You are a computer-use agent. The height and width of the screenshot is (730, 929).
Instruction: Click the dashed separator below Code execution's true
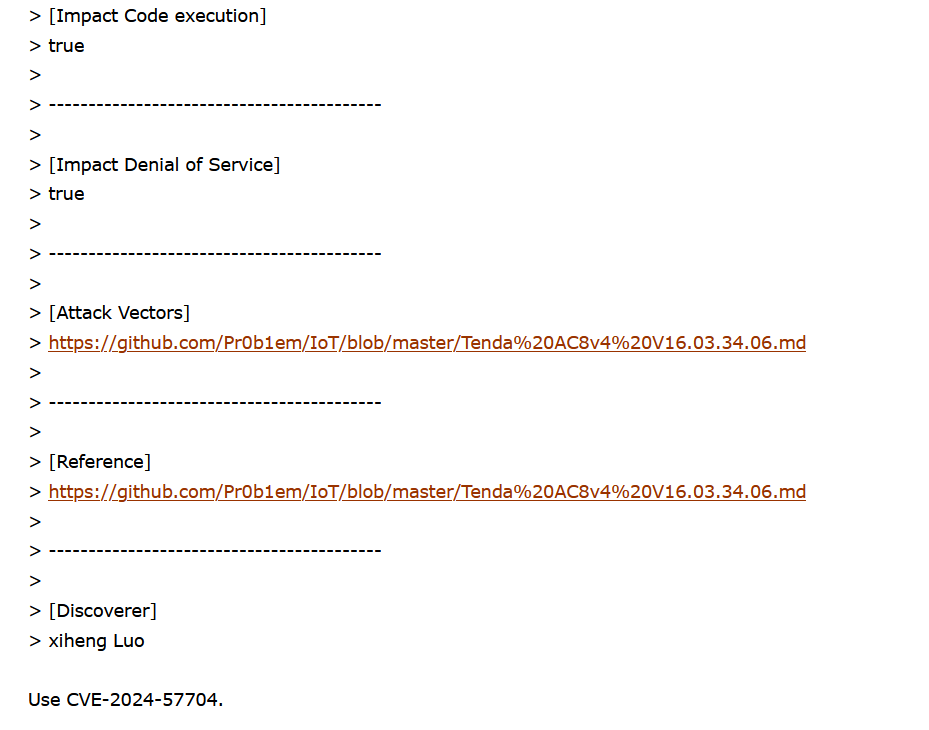point(215,105)
